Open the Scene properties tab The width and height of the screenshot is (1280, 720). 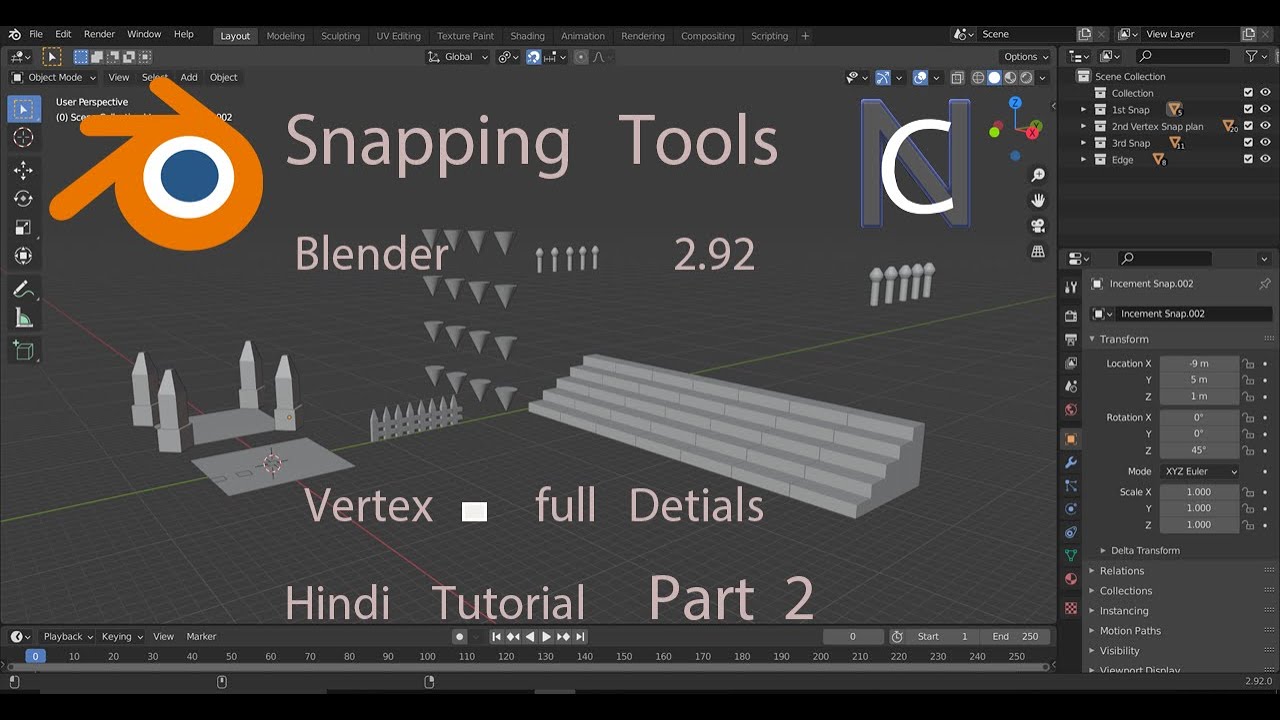1071,386
